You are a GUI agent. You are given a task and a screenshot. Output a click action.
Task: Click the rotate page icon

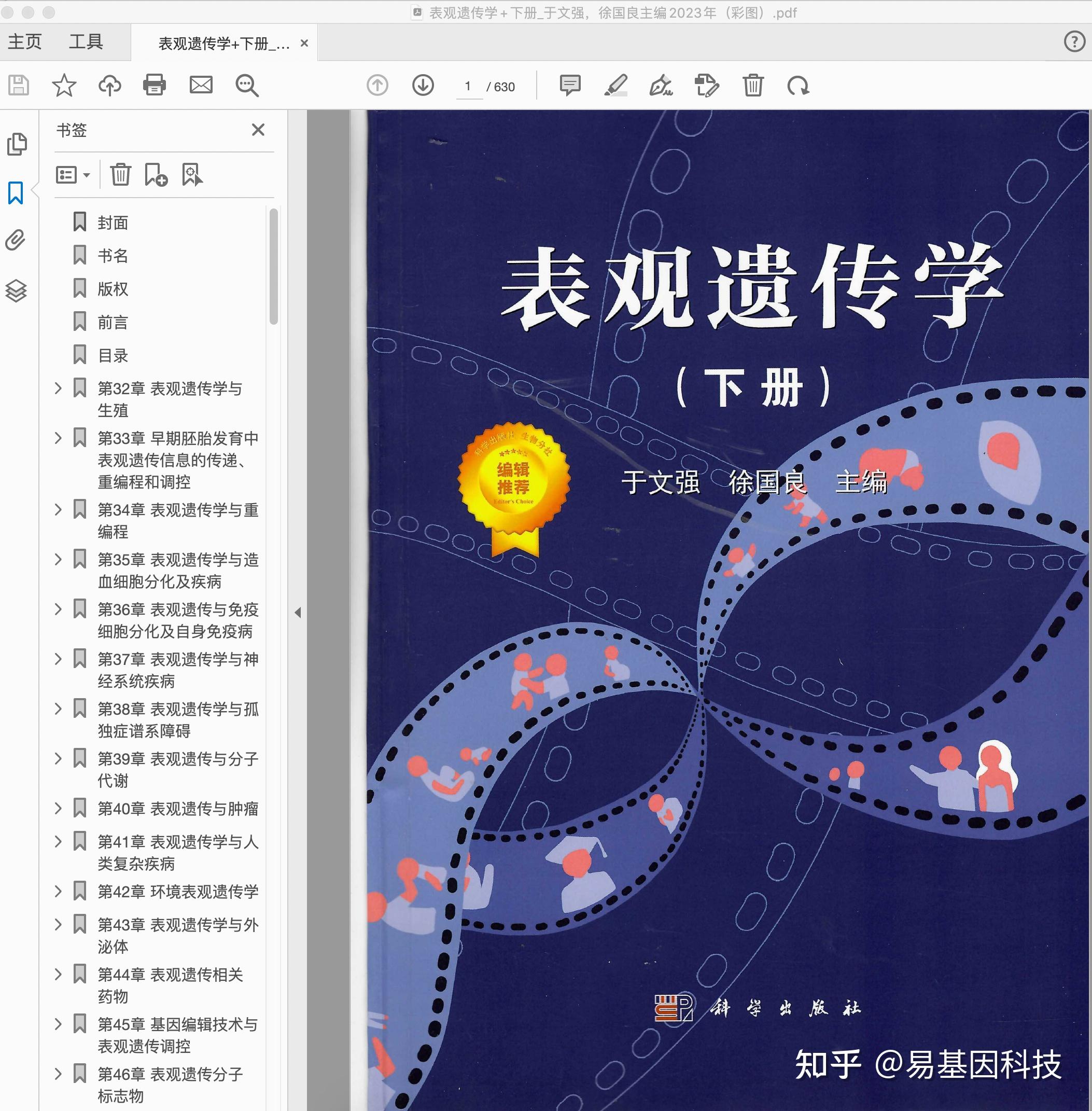point(798,86)
